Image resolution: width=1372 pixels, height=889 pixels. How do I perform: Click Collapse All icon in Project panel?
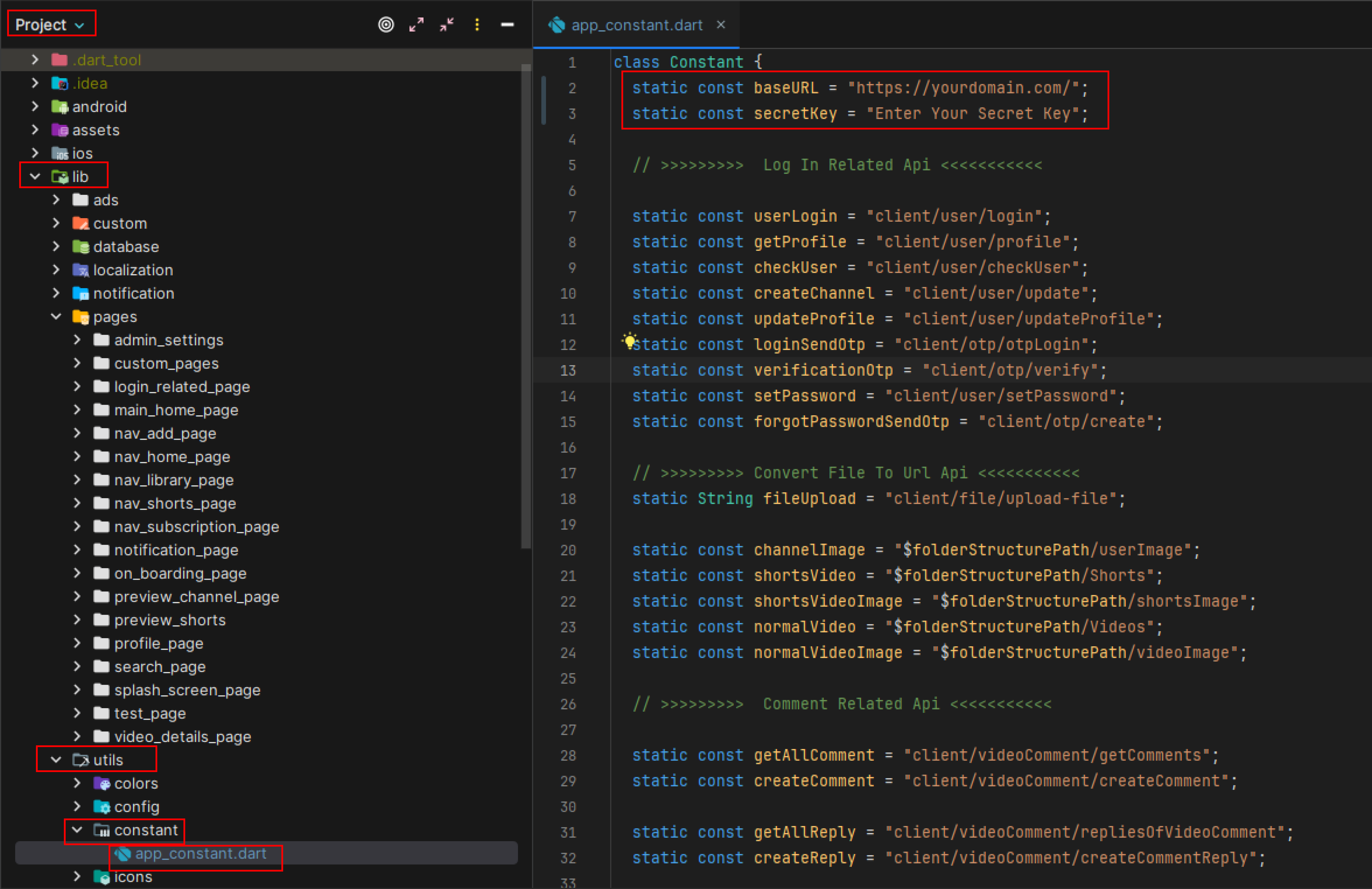447,25
